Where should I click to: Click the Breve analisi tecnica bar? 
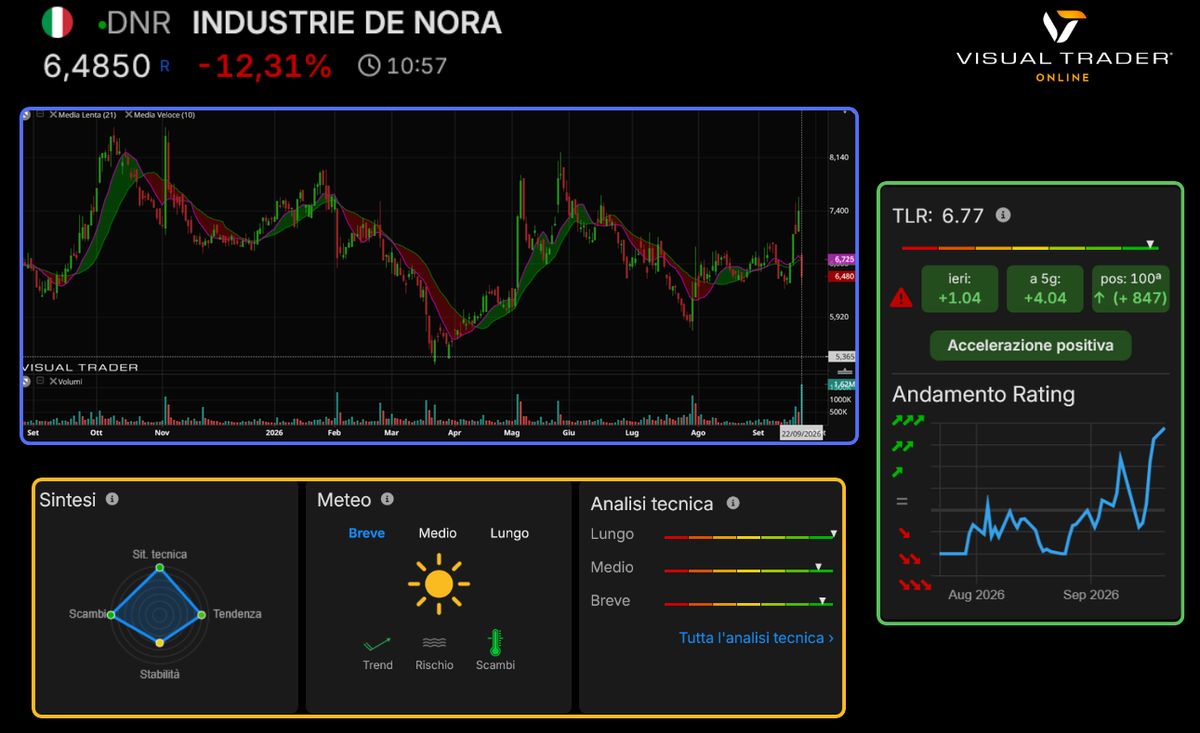749,603
